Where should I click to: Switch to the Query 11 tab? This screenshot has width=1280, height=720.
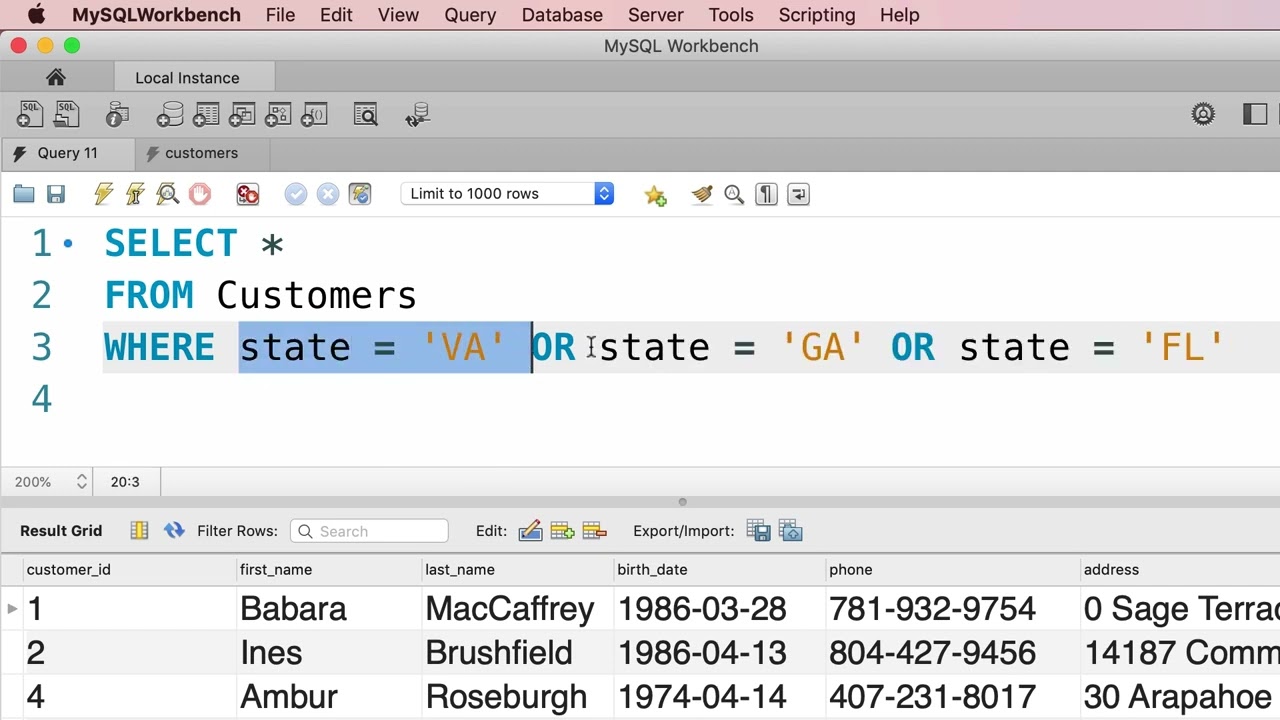tap(67, 153)
